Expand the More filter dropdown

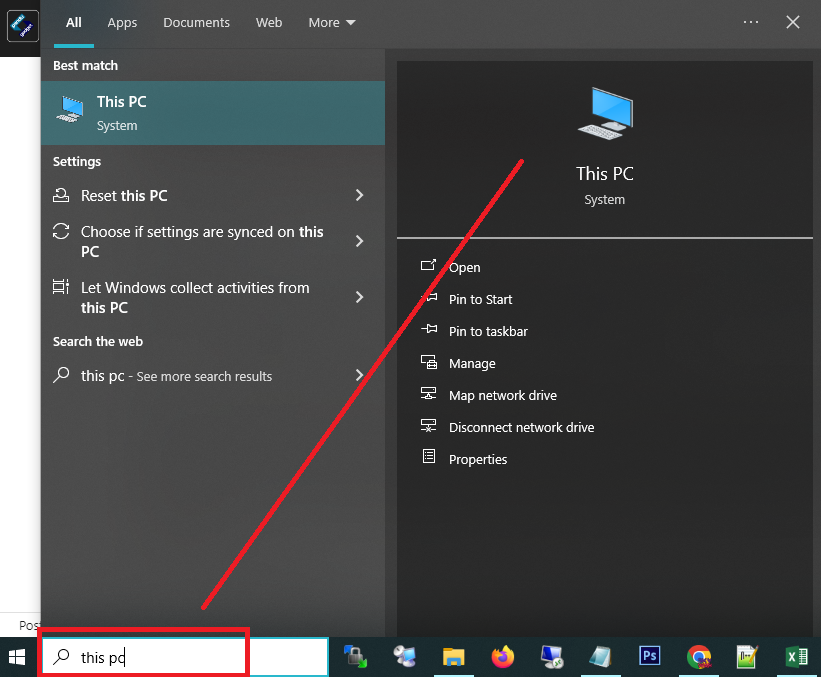pos(332,23)
